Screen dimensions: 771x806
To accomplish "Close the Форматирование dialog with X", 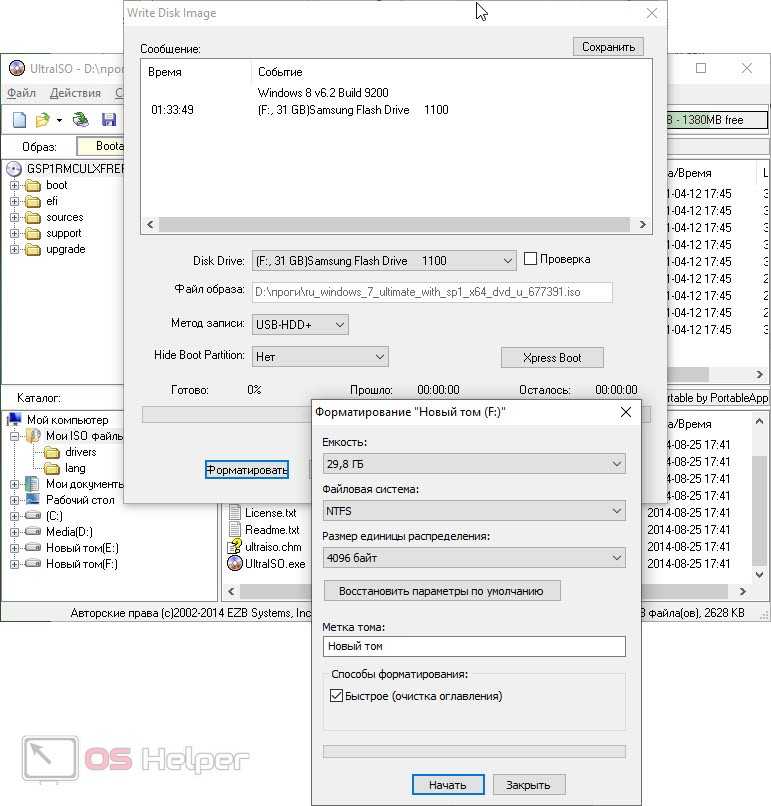I will (626, 412).
